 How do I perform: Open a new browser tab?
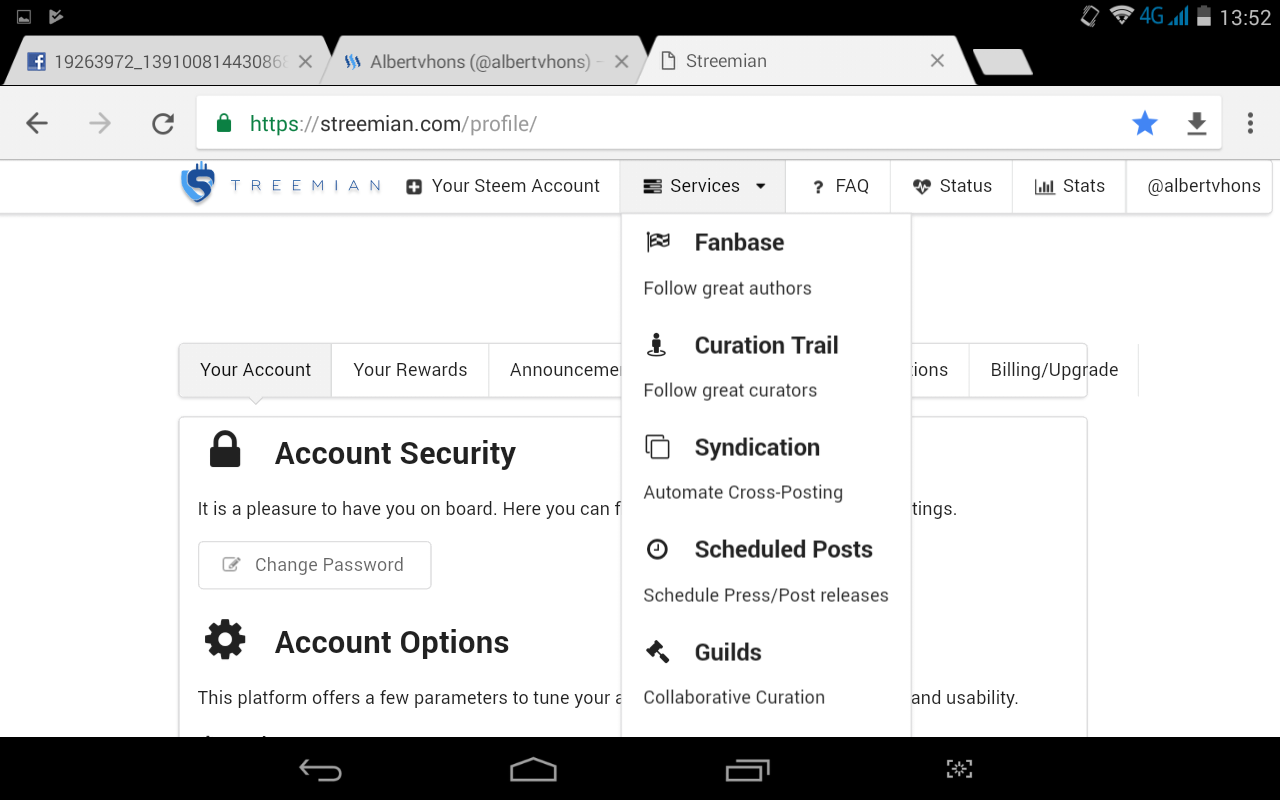click(1002, 62)
